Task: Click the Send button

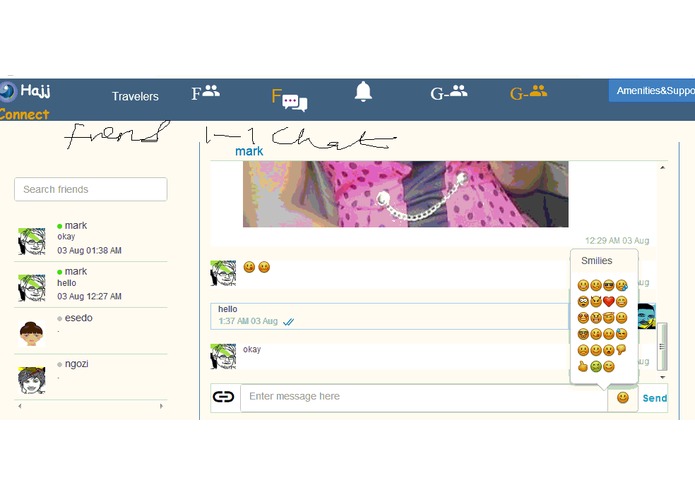Action: [655, 398]
